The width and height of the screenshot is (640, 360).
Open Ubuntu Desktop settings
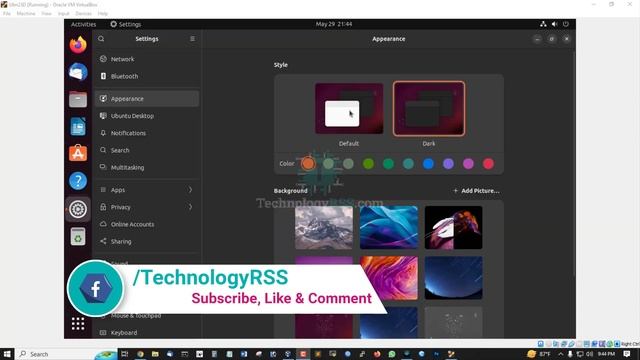coord(147,116)
